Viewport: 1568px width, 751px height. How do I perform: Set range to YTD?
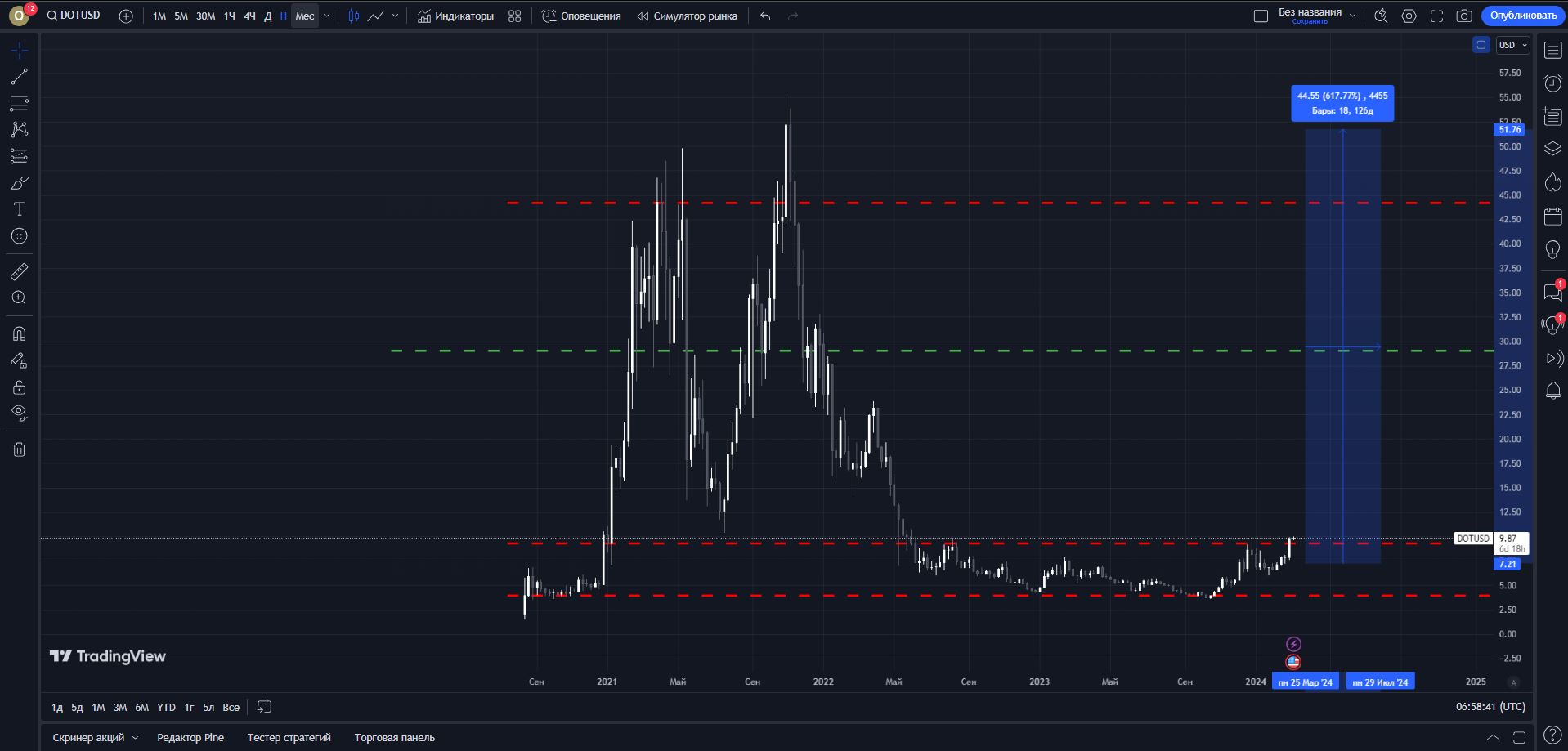pos(166,707)
